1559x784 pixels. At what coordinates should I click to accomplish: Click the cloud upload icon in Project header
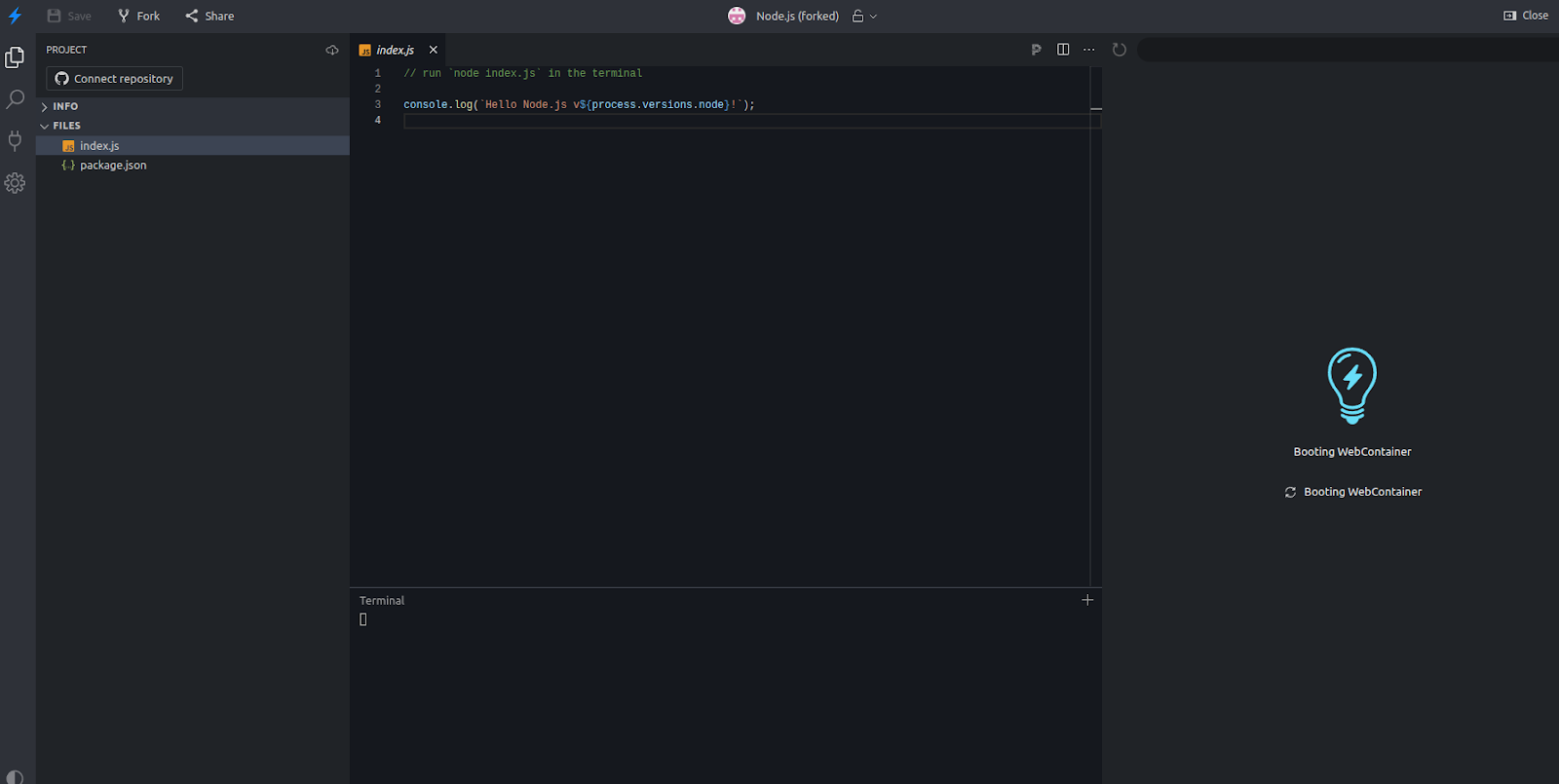[332, 50]
